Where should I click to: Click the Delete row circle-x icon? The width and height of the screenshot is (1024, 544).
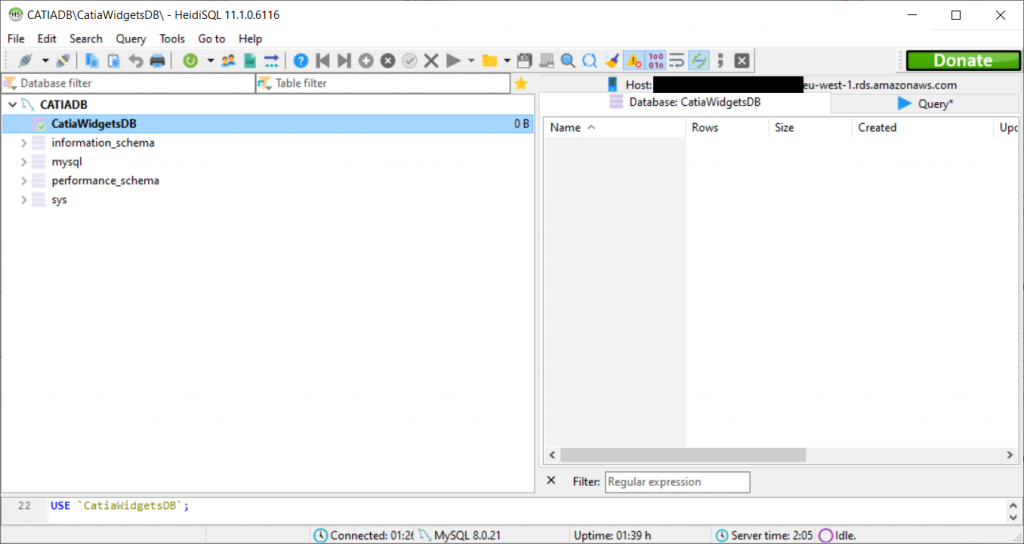pyautogui.click(x=388, y=61)
